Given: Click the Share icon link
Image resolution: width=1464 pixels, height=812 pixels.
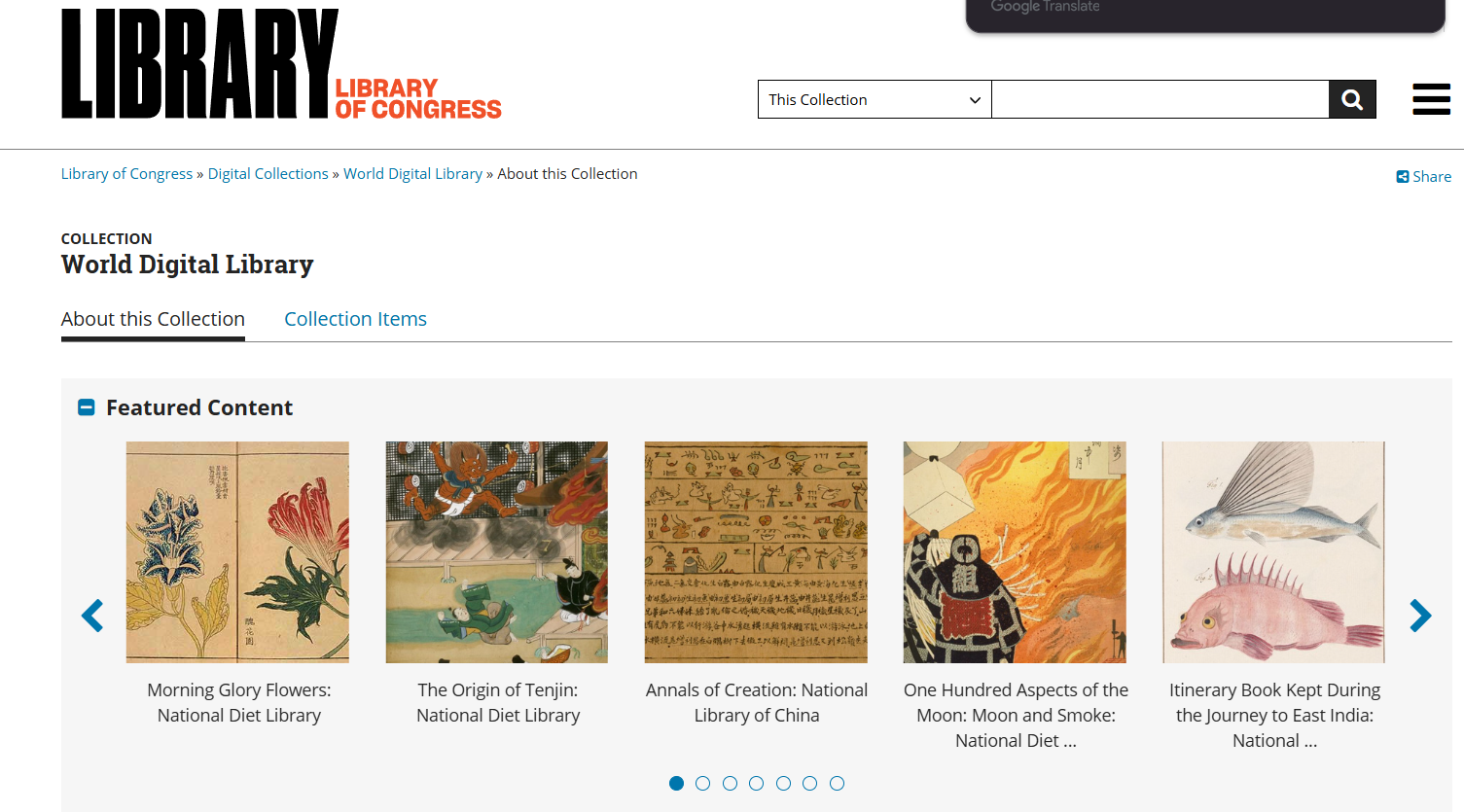Looking at the screenshot, I should (1423, 176).
